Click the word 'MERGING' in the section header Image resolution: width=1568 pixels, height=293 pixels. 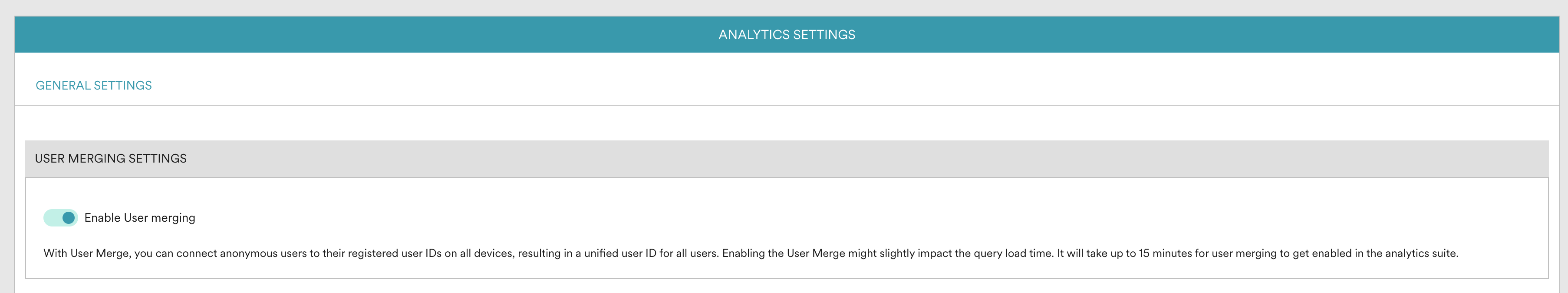[96, 158]
